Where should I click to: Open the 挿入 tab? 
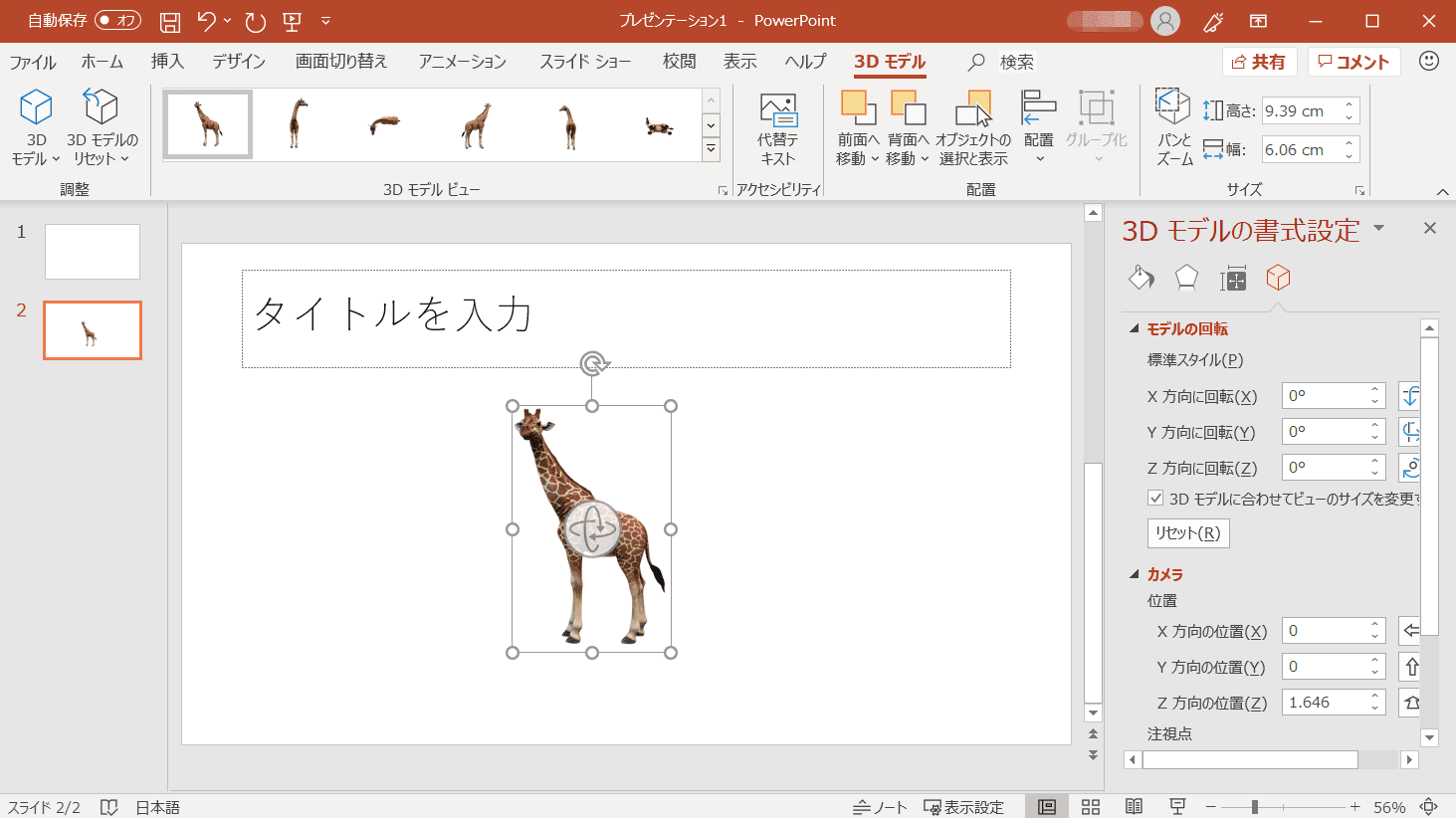pyautogui.click(x=167, y=62)
